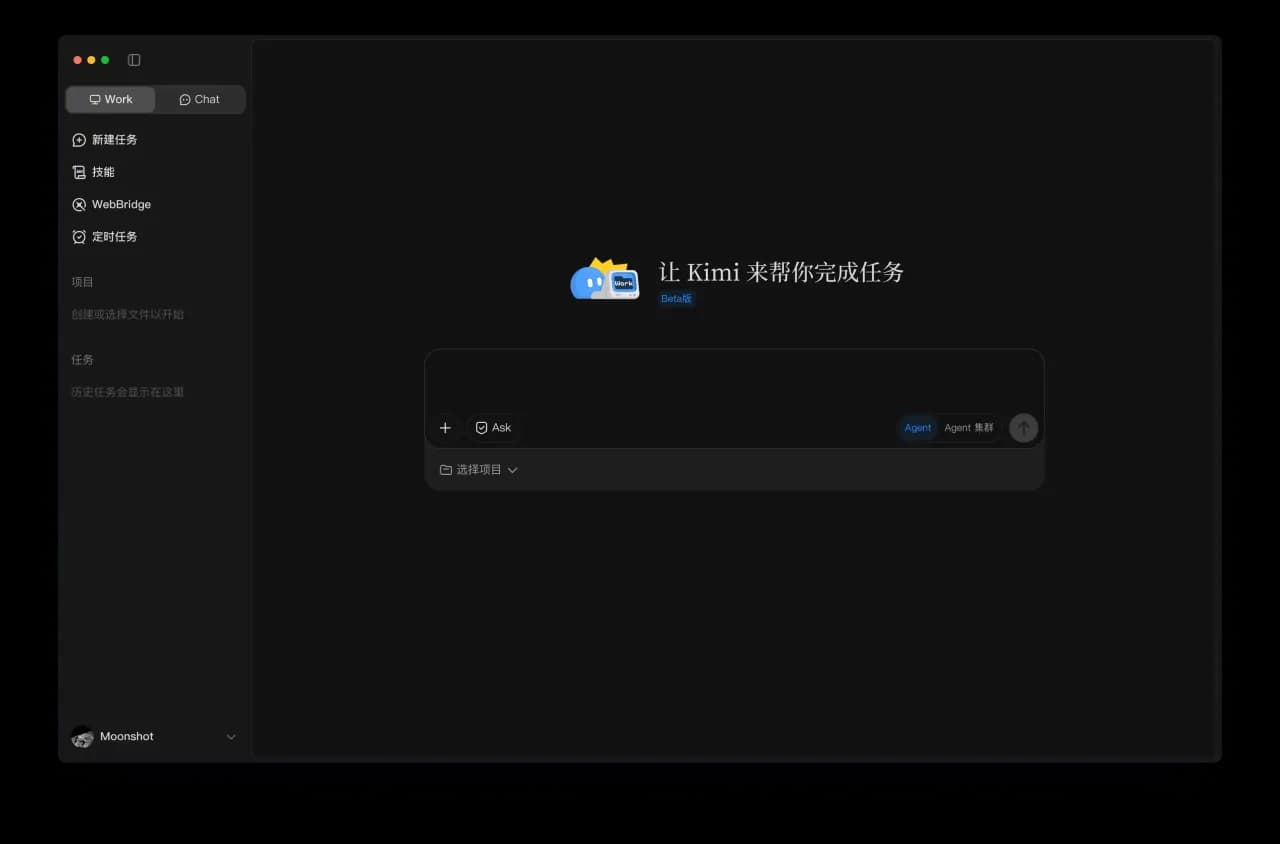Click the 项目 section heading
1280x844 pixels.
click(82, 282)
